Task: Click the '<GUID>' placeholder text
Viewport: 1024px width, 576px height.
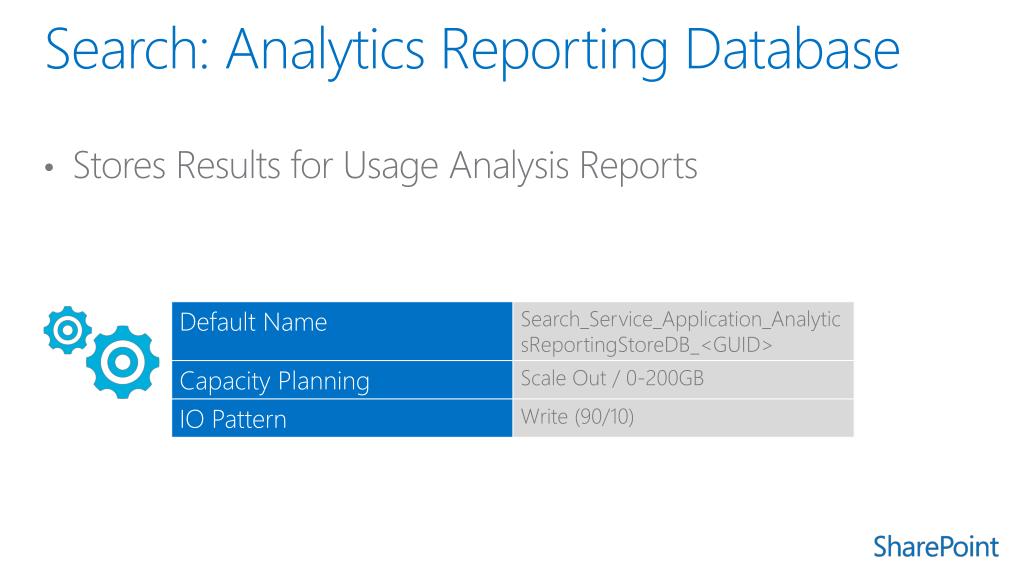Action: 736,345
